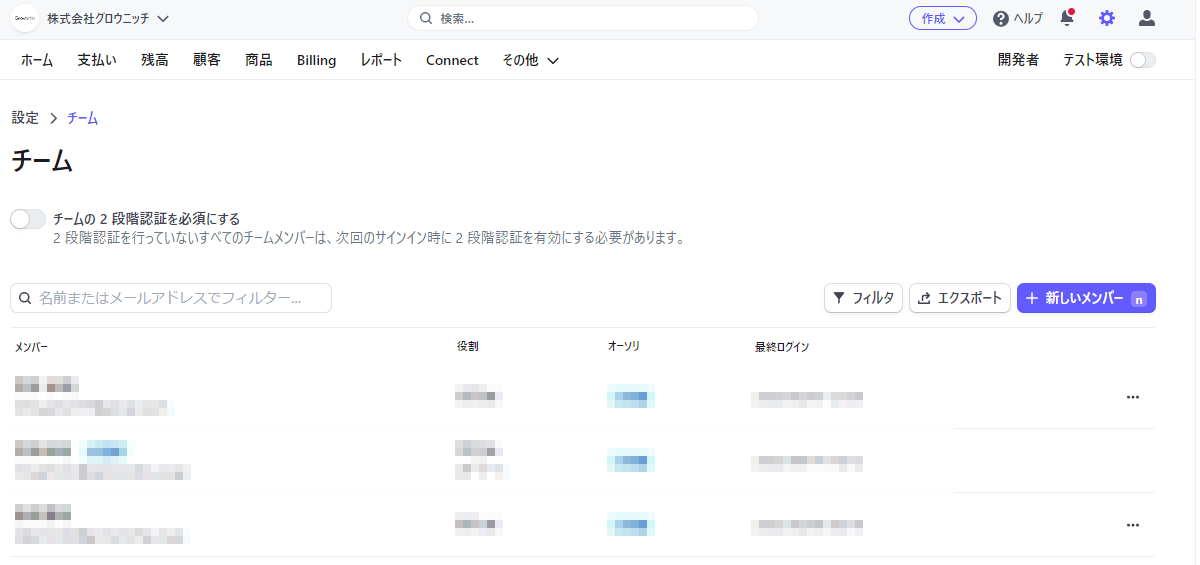Click the エクスポート button

coord(959,298)
